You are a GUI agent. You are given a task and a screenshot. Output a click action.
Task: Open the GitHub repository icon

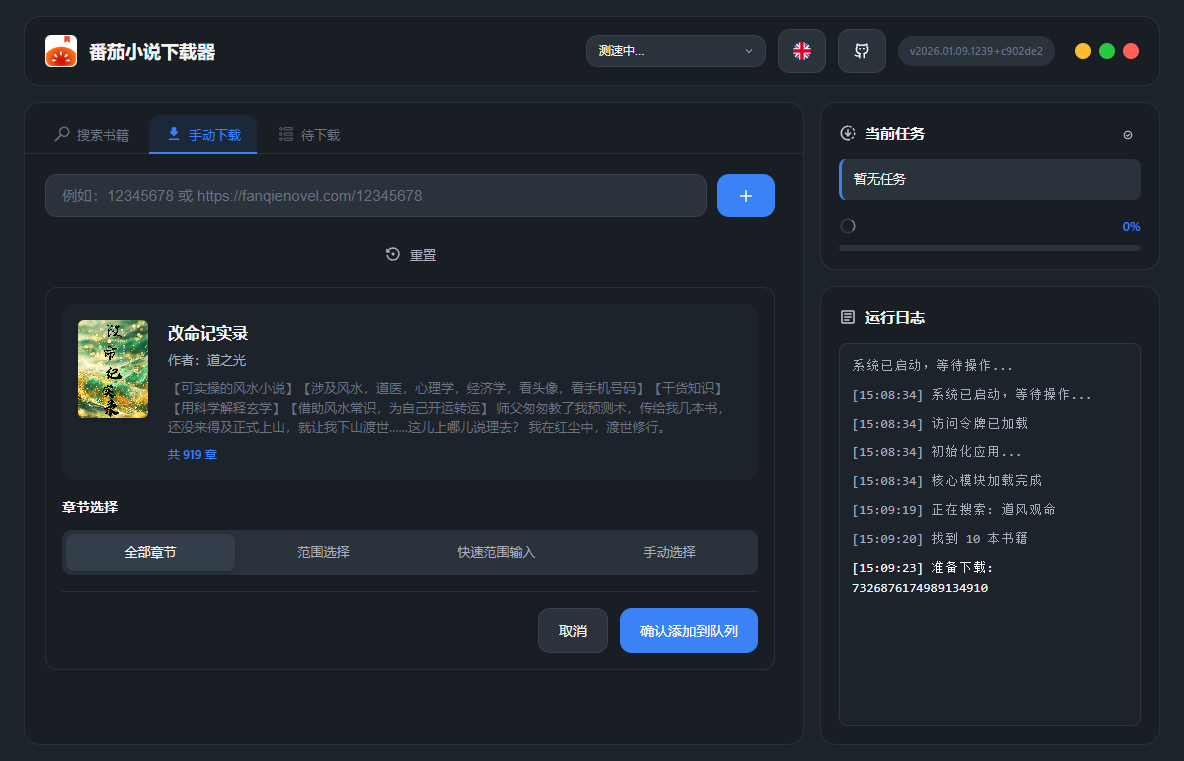click(861, 51)
